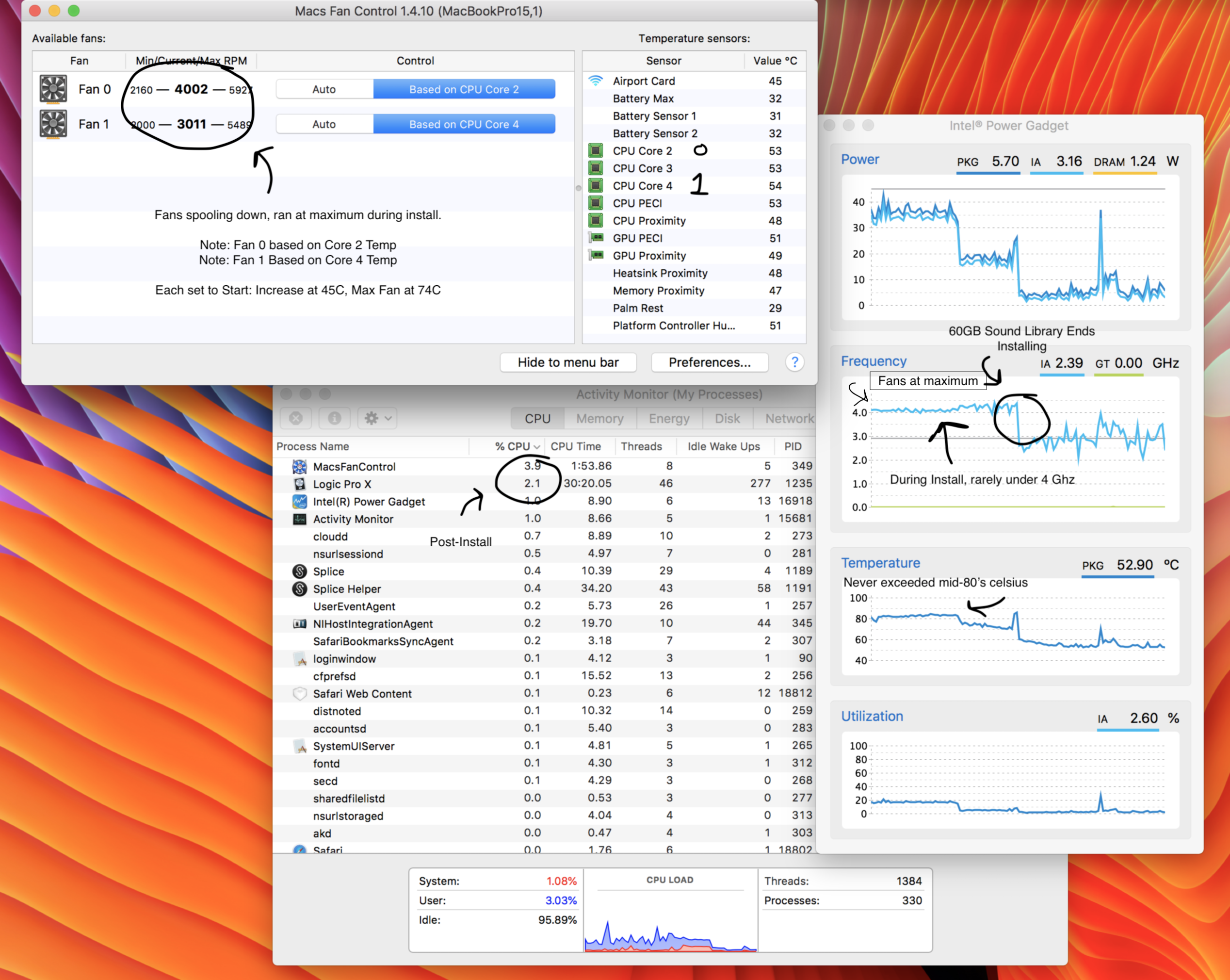
Task: Click the GPU Proximity card icon
Action: pyautogui.click(x=596, y=255)
